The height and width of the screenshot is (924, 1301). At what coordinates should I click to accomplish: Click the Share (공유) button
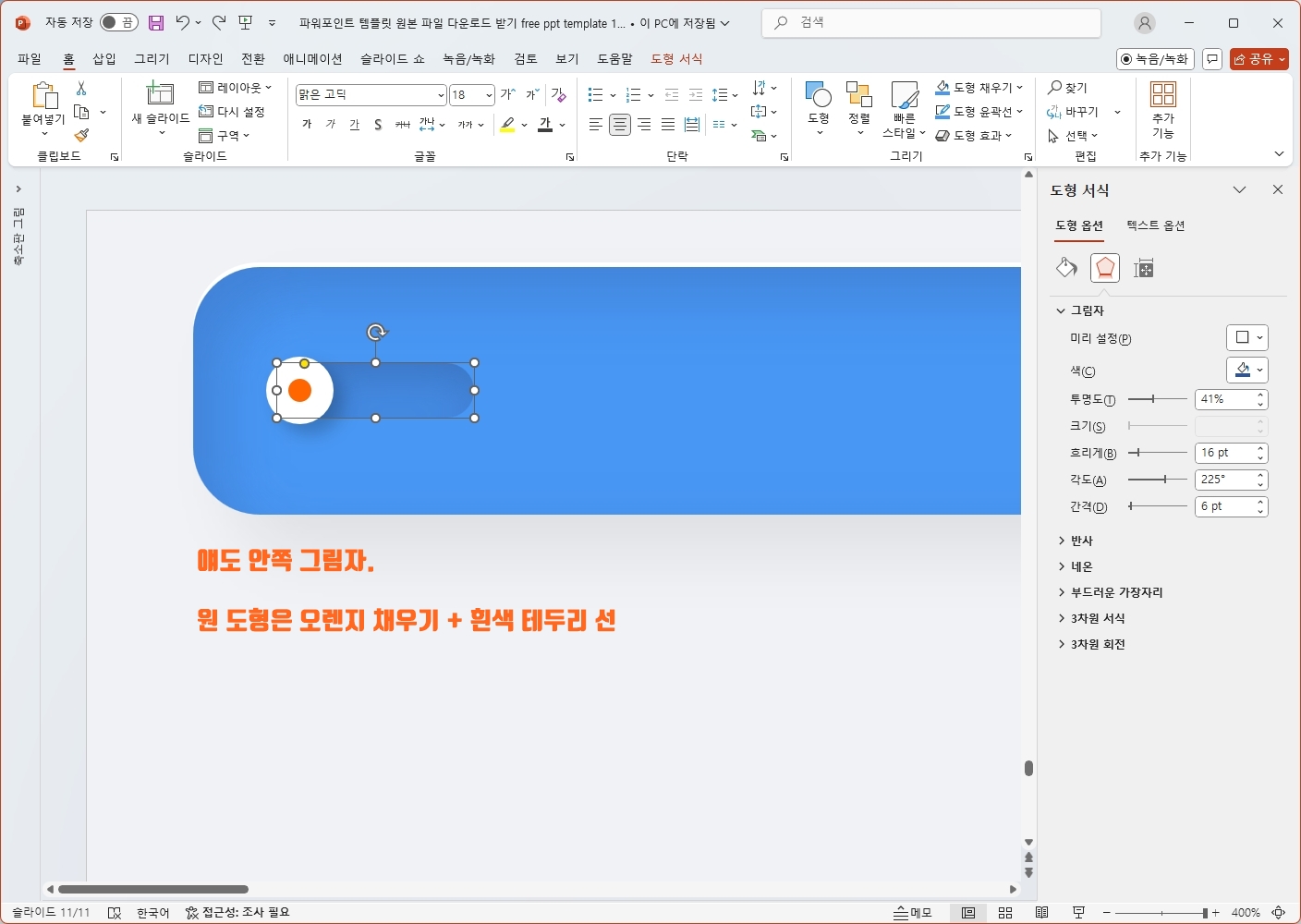[1259, 59]
